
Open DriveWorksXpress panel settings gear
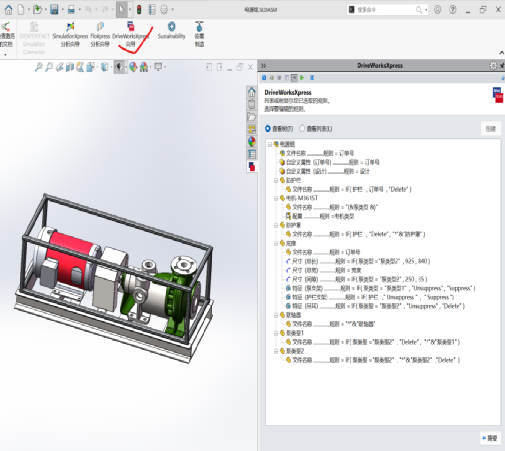pos(493,66)
